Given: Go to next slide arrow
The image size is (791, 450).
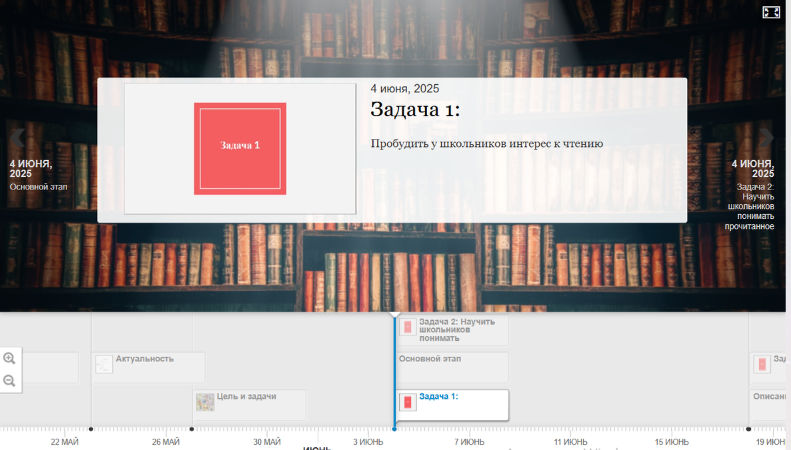Looking at the screenshot, I should (x=766, y=137).
